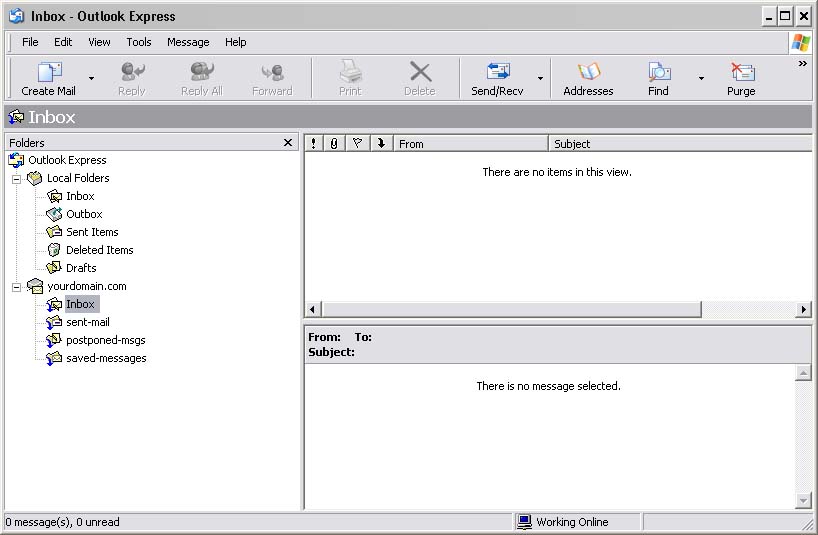This screenshot has width=818, height=535.
Task: Click the Find toolbar icon
Action: 659,71
